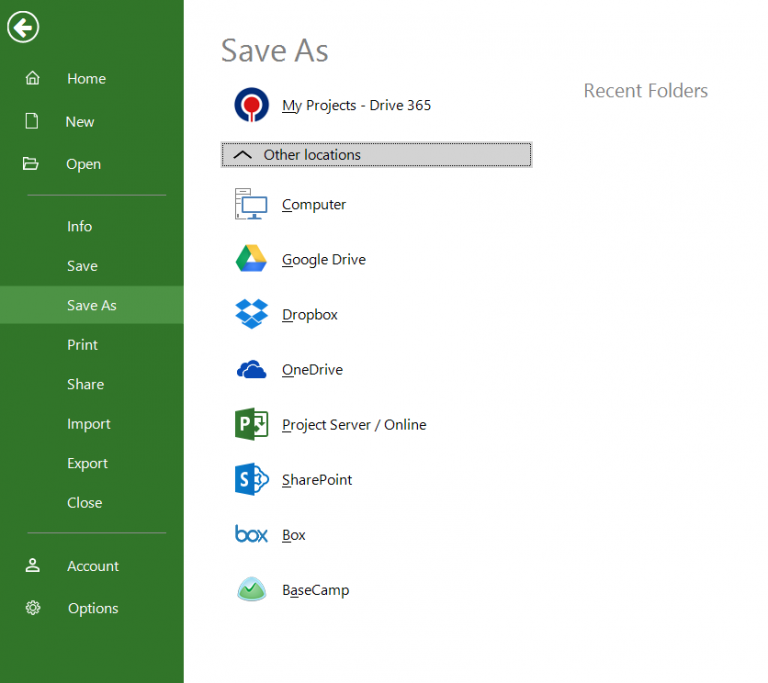Open the Info section
Image resolution: width=768 pixels, height=683 pixels.
(x=79, y=227)
